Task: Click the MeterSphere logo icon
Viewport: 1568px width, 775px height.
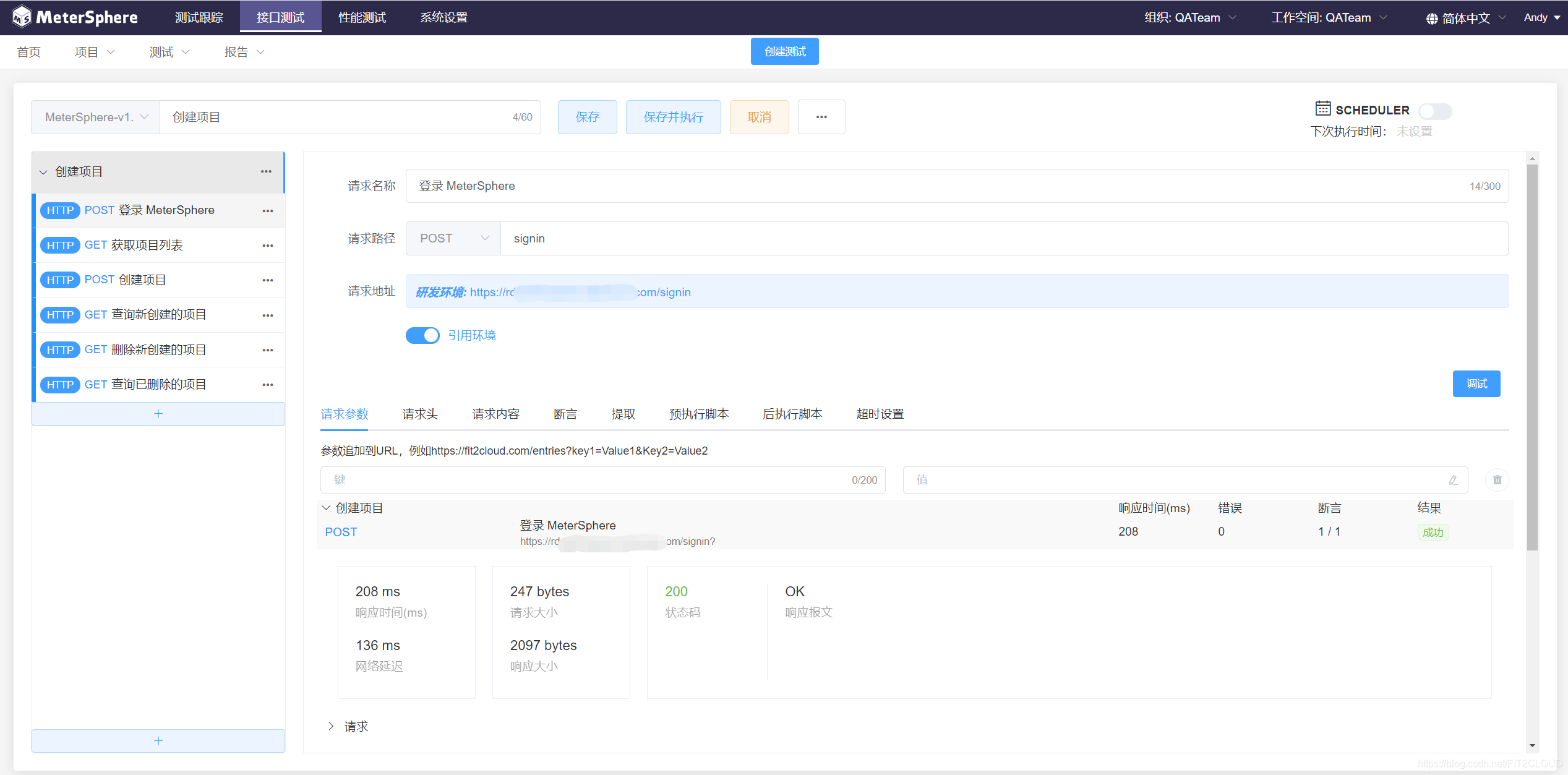Action: [x=22, y=17]
